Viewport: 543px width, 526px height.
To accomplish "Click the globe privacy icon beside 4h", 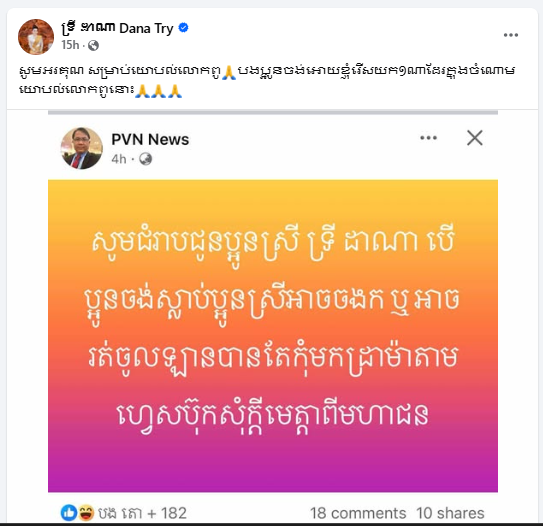I will (145, 159).
